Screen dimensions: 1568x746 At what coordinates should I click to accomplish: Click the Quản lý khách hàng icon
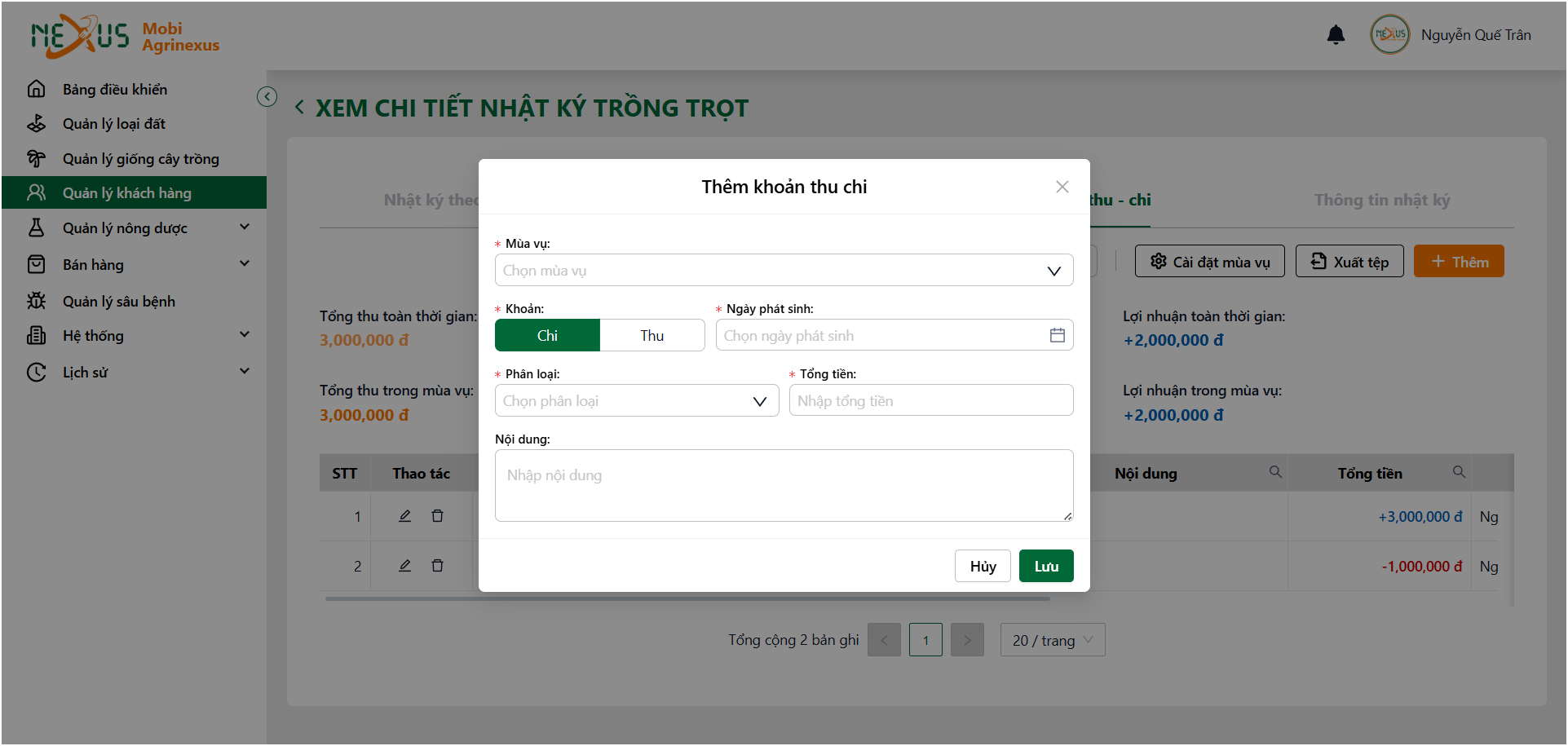point(37,192)
